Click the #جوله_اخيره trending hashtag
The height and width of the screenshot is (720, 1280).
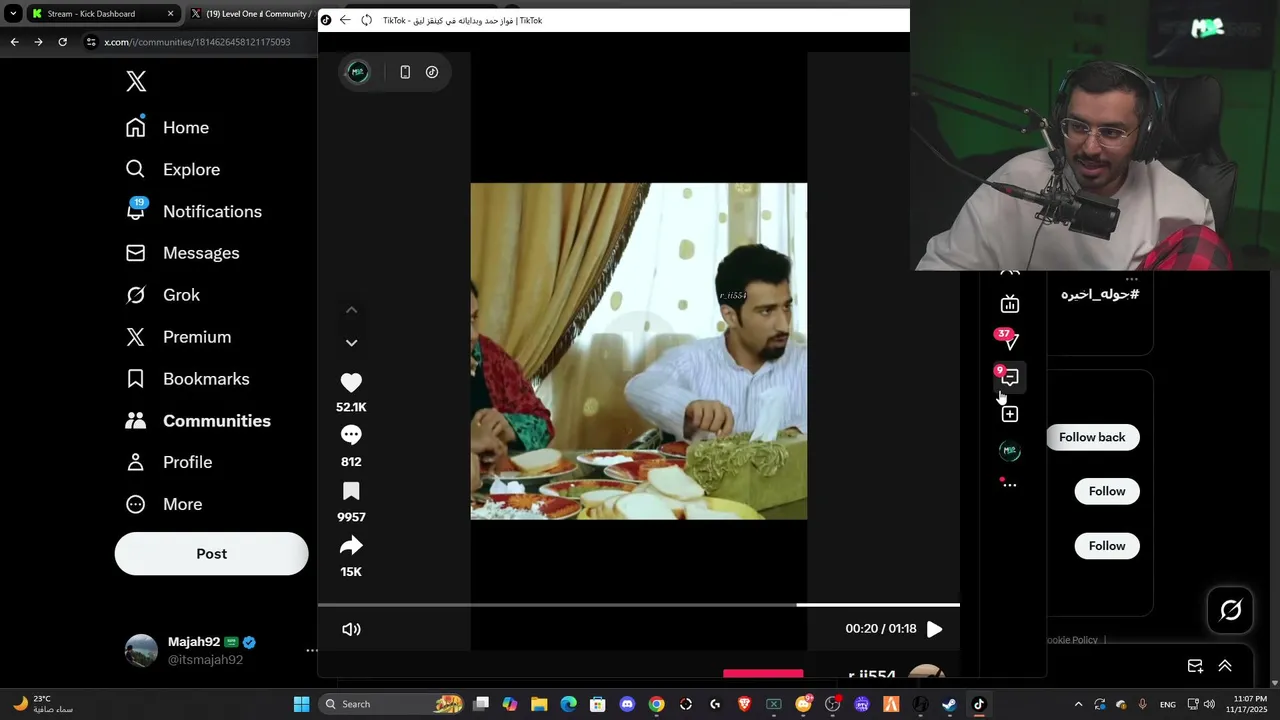1100,294
